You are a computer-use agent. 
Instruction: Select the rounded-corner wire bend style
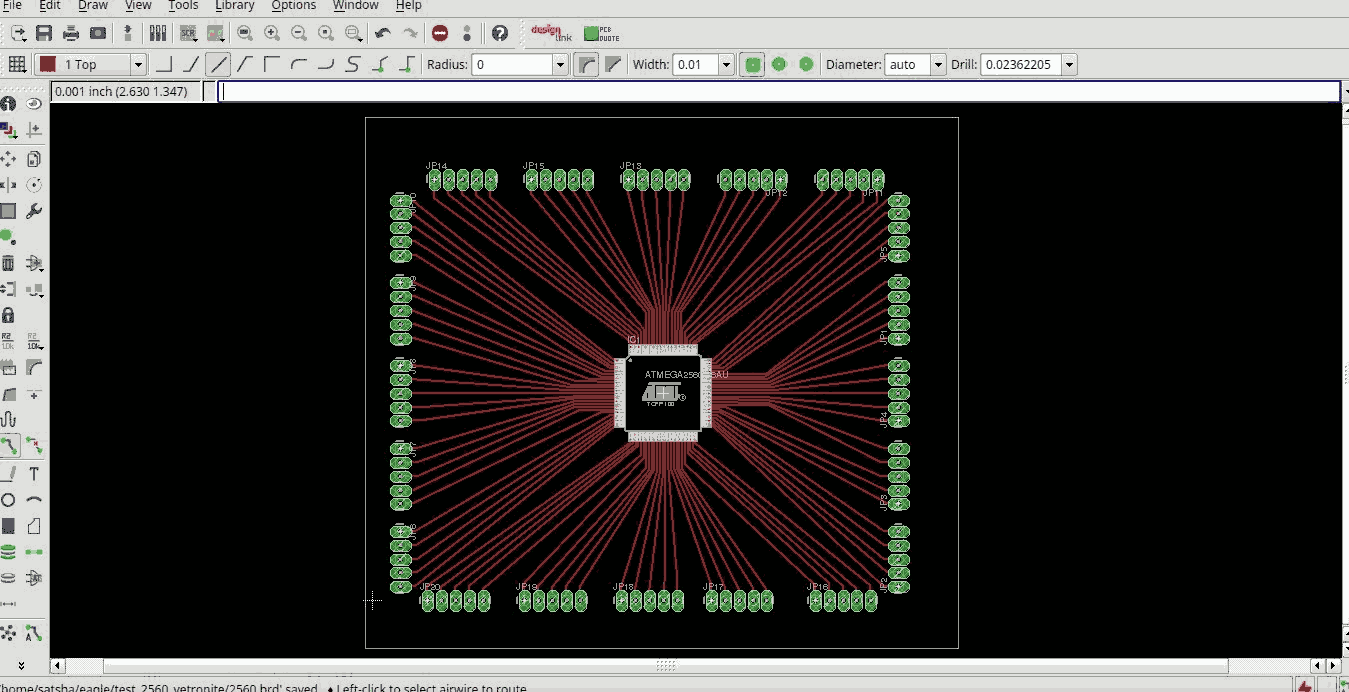tap(299, 65)
